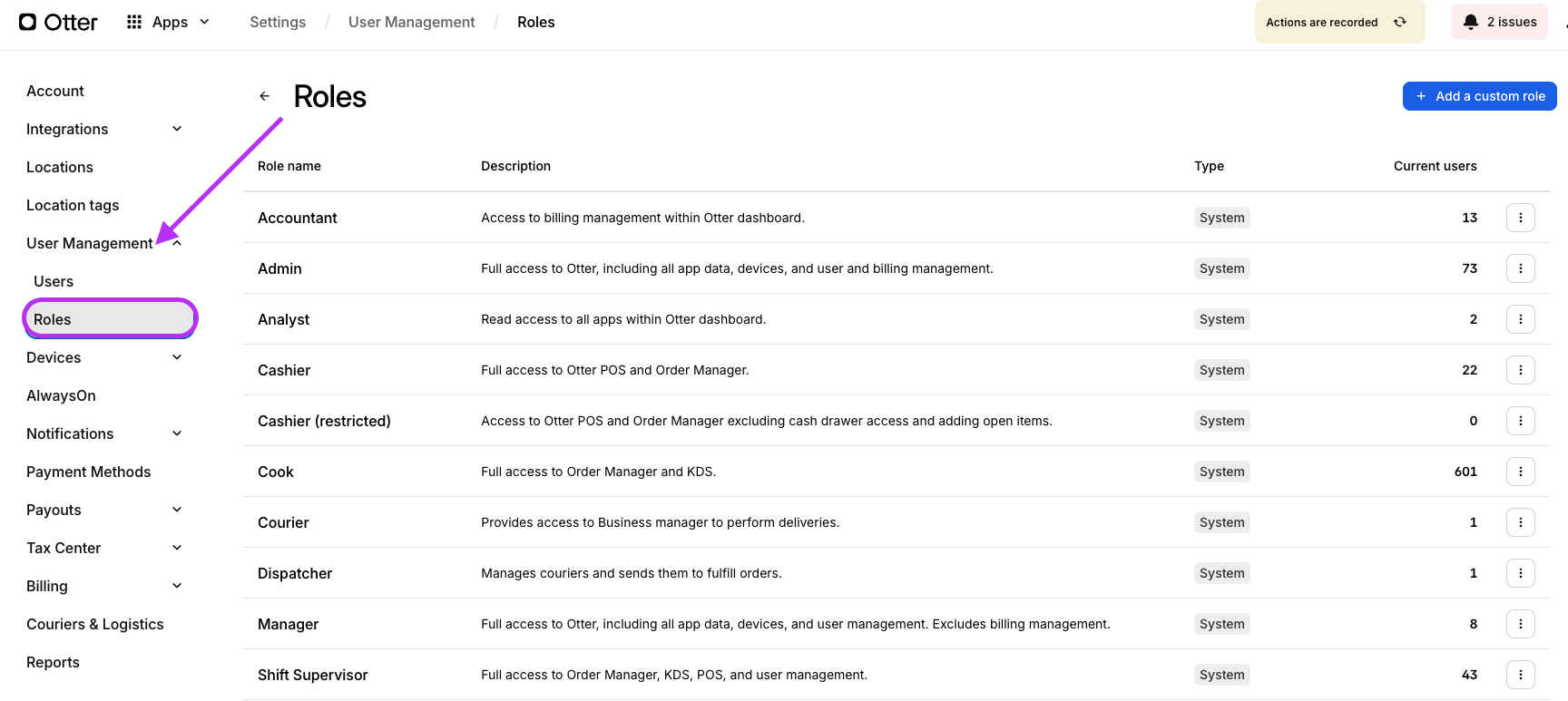Select the Admin role name
Image resolution: width=1568 pixels, height=701 pixels.
pos(279,268)
